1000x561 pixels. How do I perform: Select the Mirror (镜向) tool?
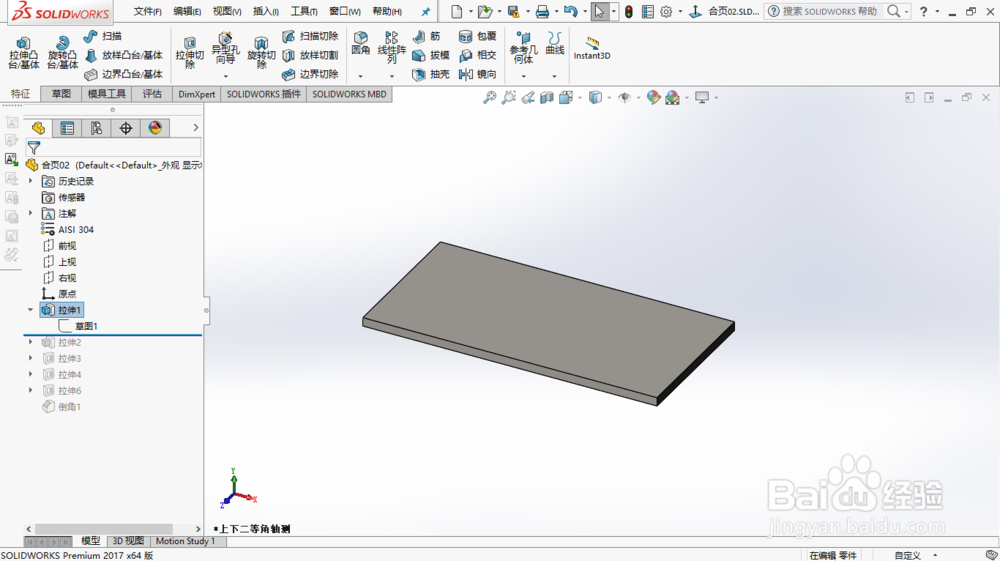coord(478,75)
